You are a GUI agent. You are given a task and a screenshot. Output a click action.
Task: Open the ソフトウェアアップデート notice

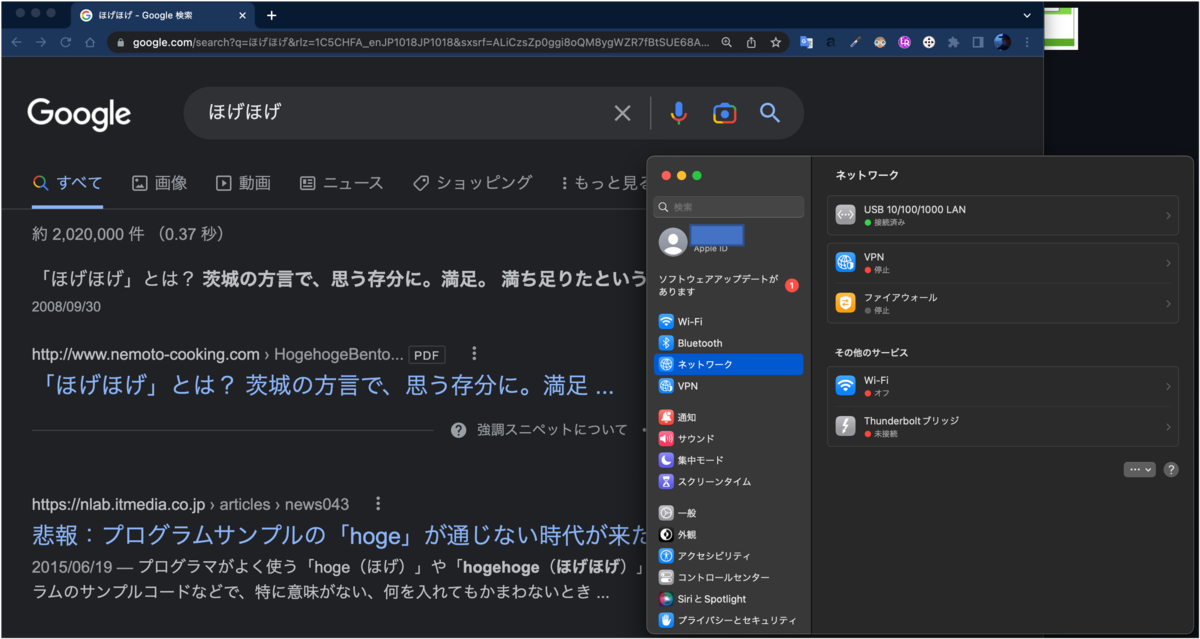click(x=729, y=285)
